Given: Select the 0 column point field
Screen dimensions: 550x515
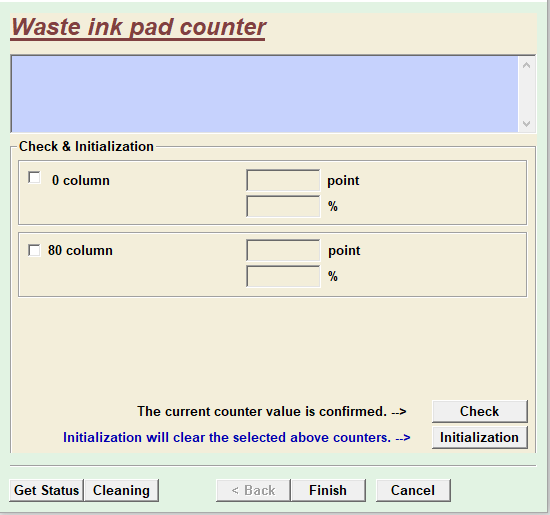Looking at the screenshot, I should tap(283, 180).
